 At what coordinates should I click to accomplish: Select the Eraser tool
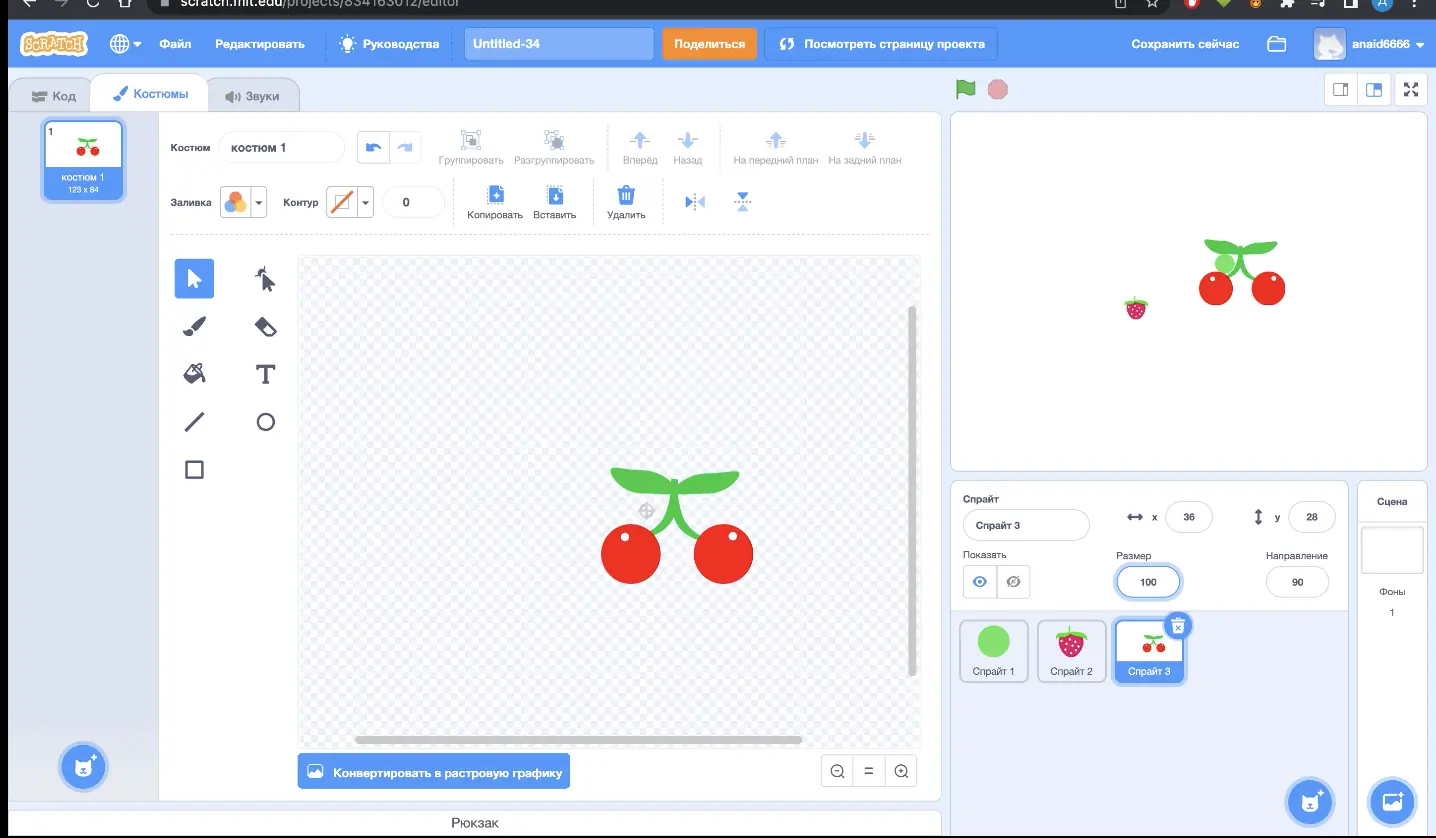click(x=265, y=326)
